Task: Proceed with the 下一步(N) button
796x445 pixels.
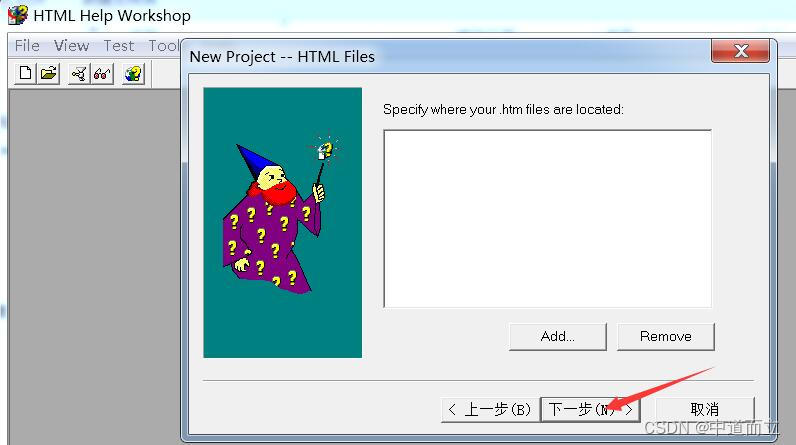Action: click(x=590, y=409)
